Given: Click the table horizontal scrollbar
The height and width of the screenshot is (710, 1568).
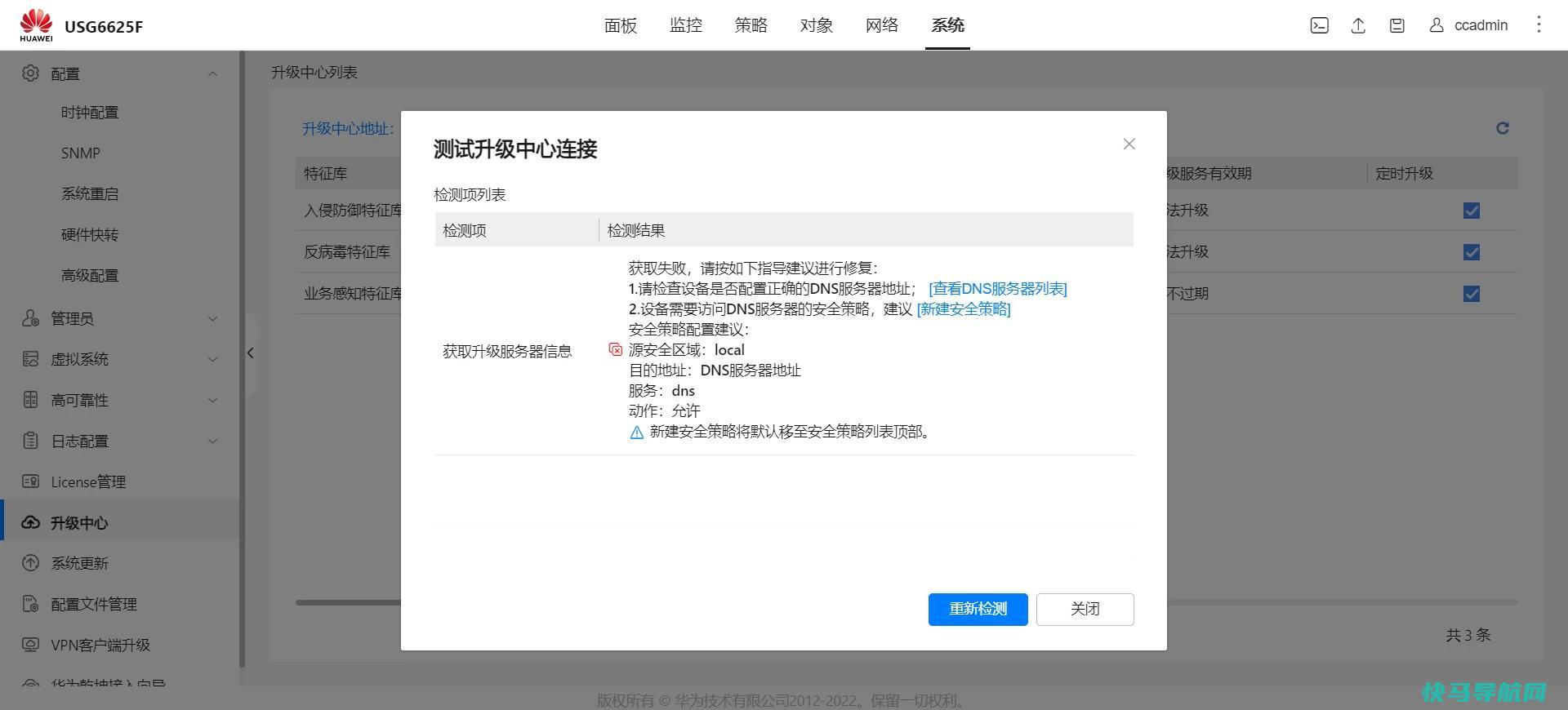Looking at the screenshot, I should [x=348, y=602].
